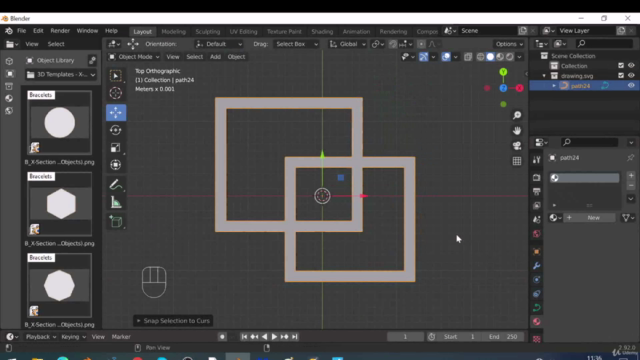Viewport: 640px width, 360px height.
Task: Uncheck the drawing.svg exclude checkbox
Action: (621, 76)
